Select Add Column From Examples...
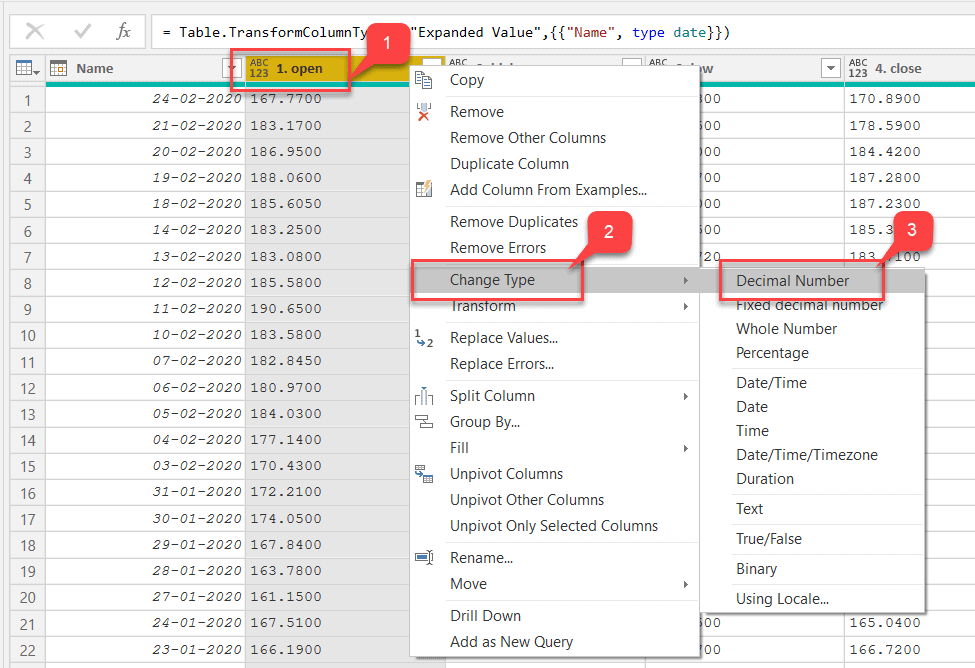Image resolution: width=975 pixels, height=668 pixels. point(548,190)
